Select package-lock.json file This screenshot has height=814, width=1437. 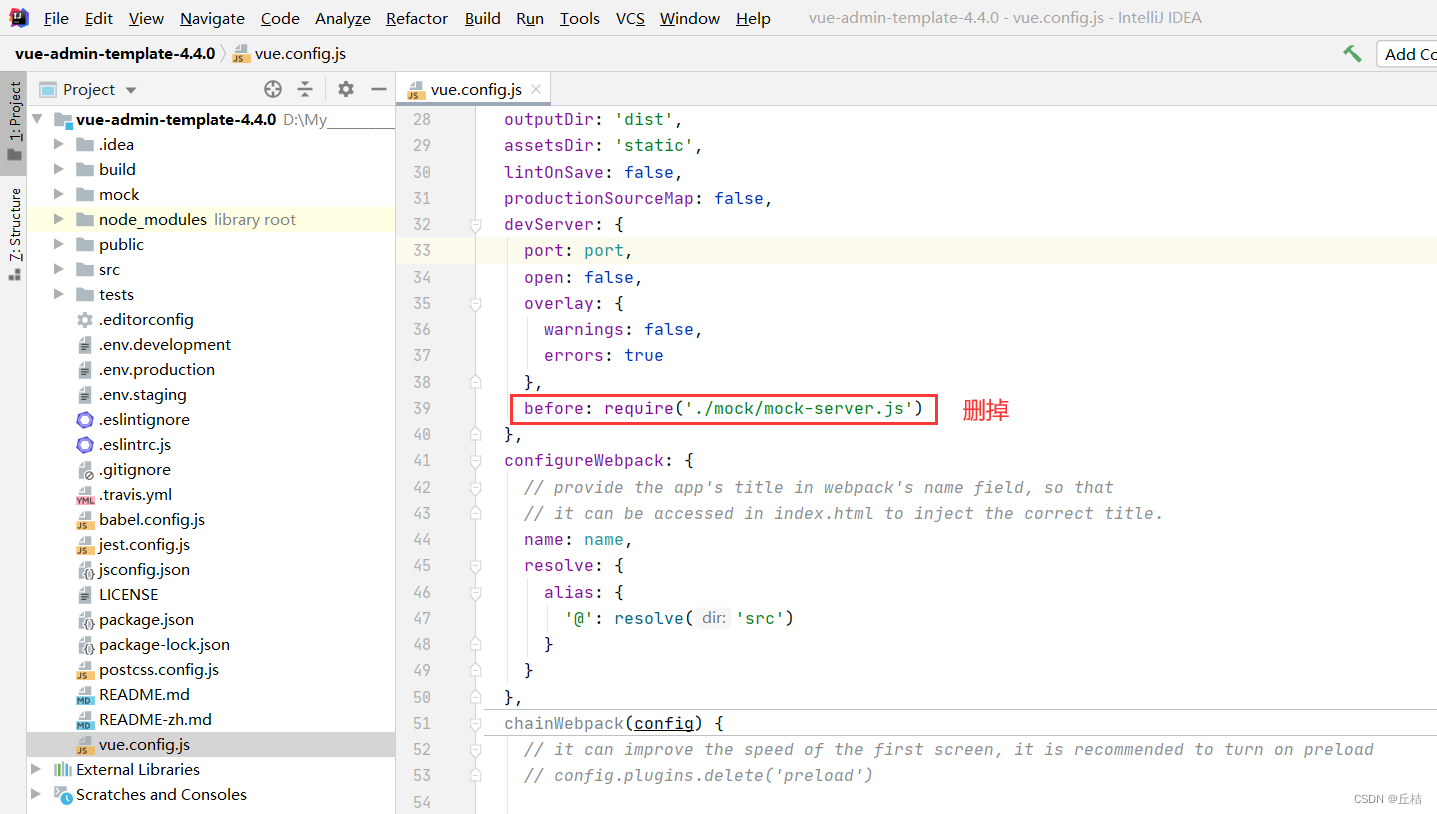click(x=164, y=644)
